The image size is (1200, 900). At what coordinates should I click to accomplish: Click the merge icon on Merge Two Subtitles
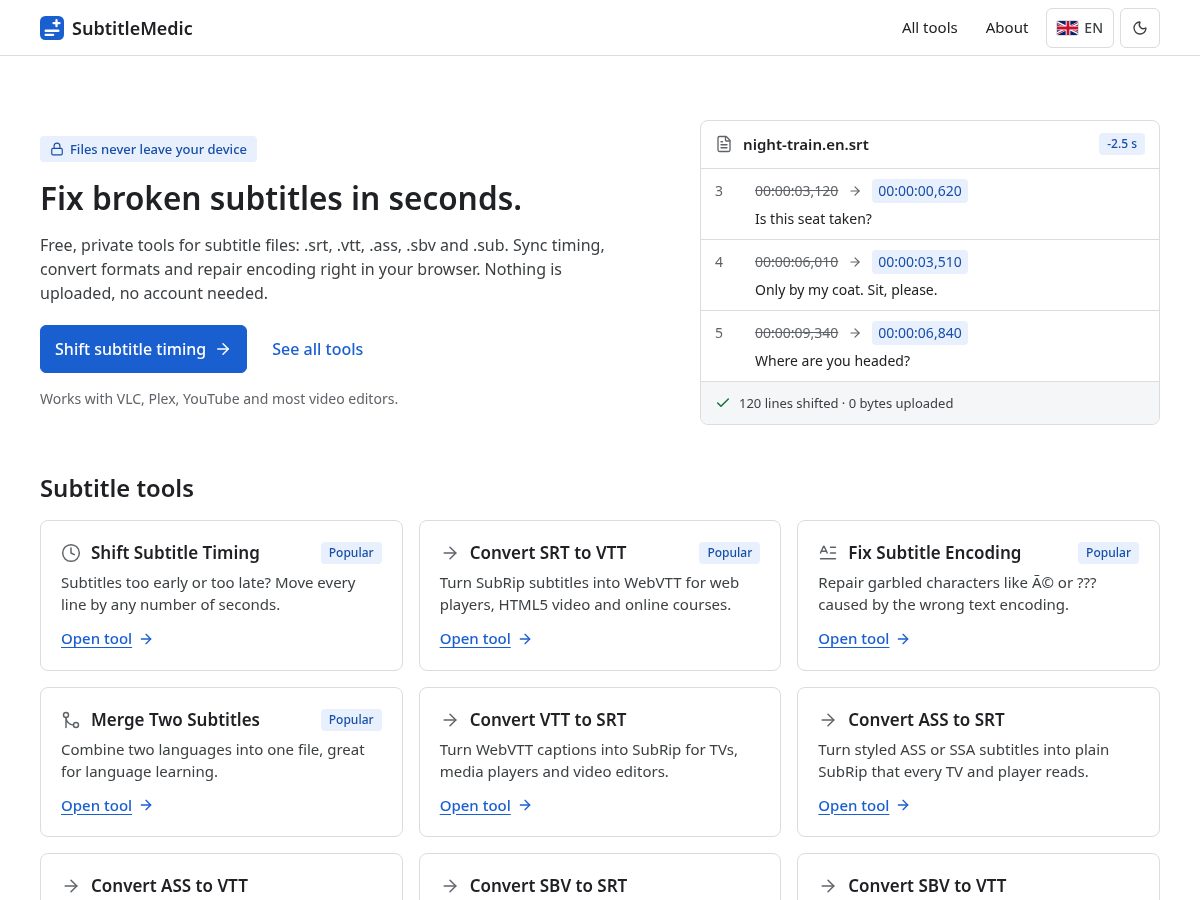coord(71,720)
